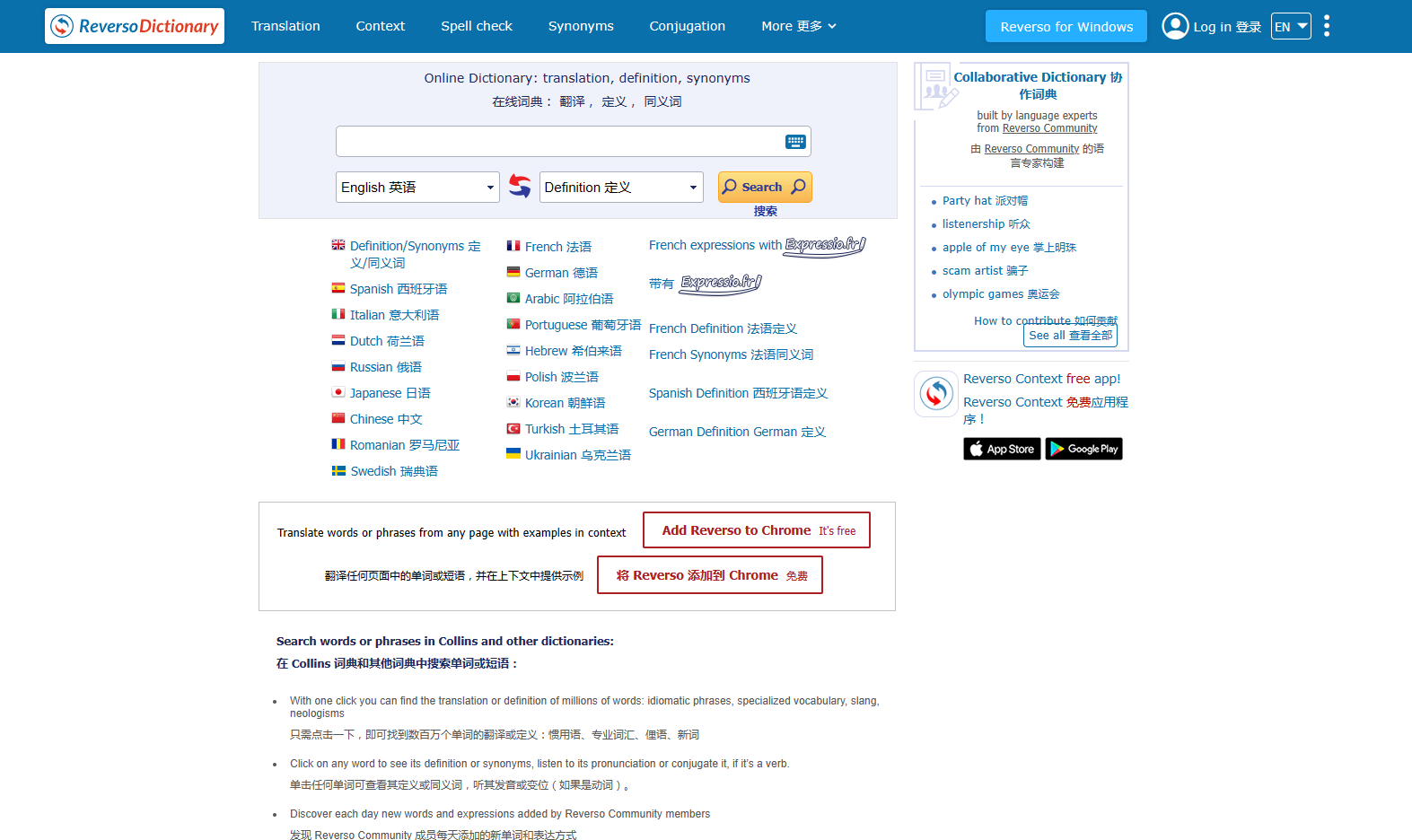Click the Reverso Community link after 'from'
The height and width of the screenshot is (840, 1412).
tap(1049, 128)
